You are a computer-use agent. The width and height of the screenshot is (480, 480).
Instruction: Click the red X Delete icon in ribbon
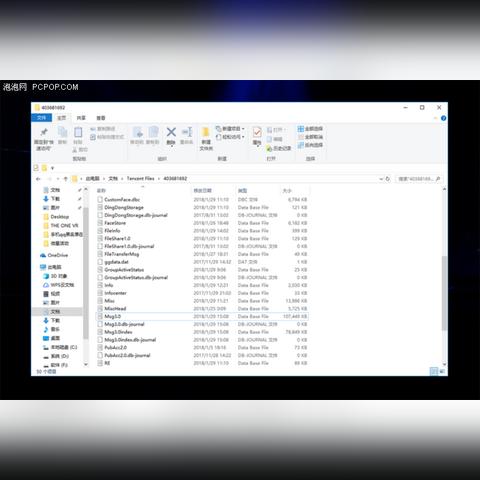pyautogui.click(x=171, y=132)
